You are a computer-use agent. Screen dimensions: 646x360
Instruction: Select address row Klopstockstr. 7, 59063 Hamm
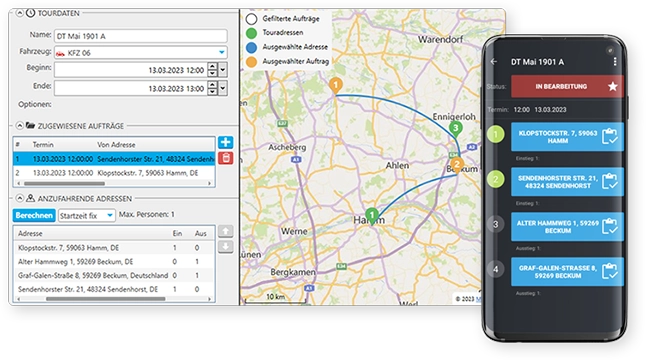click(x=114, y=248)
